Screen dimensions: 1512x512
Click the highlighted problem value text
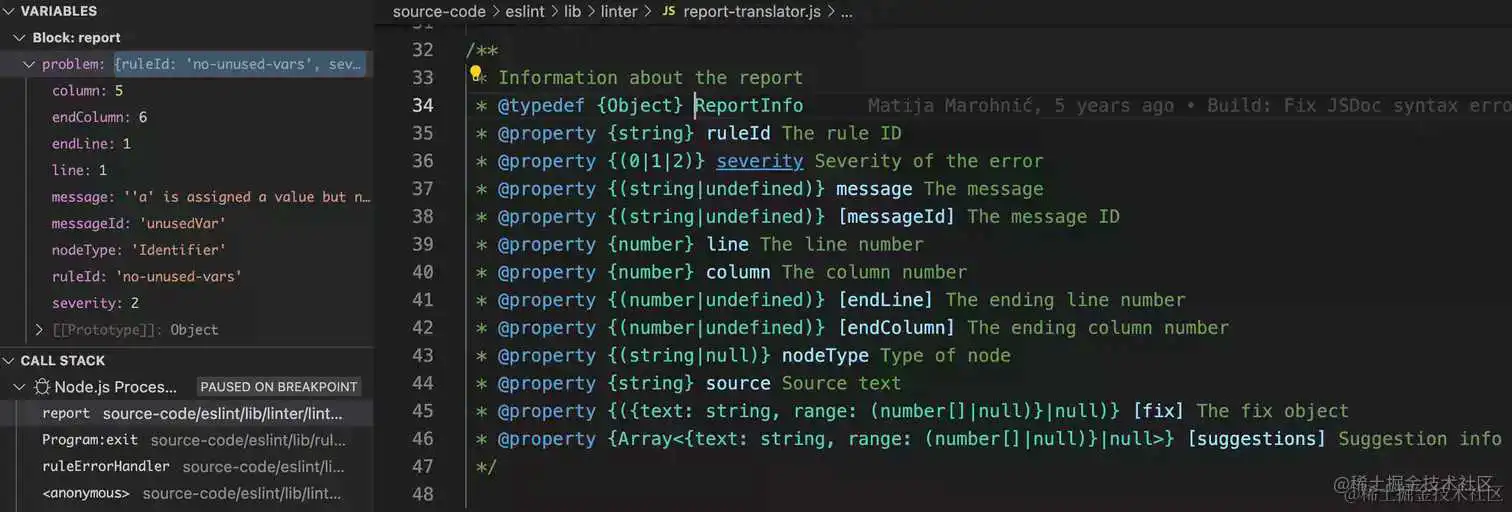point(239,64)
